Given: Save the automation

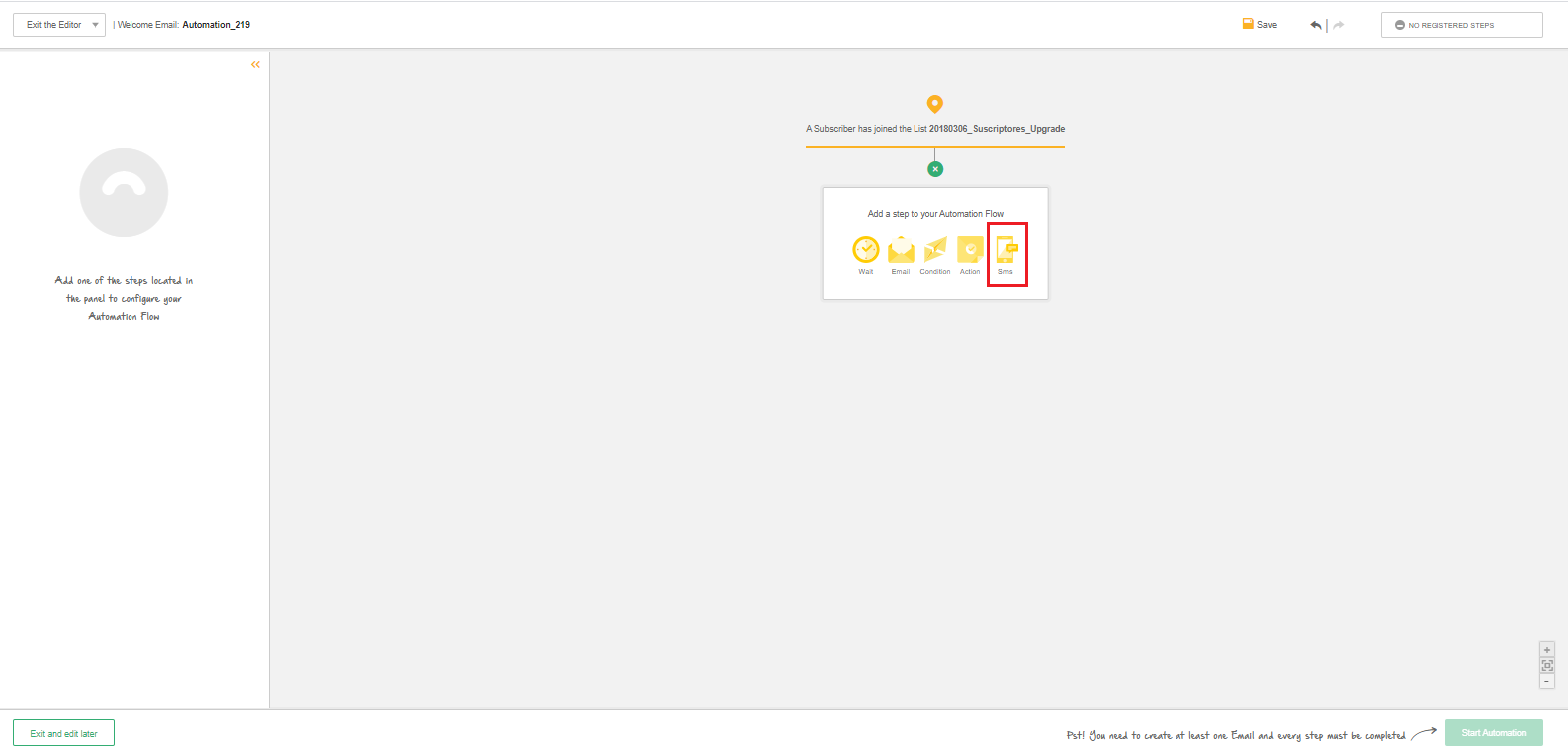Looking at the screenshot, I should (x=1260, y=25).
